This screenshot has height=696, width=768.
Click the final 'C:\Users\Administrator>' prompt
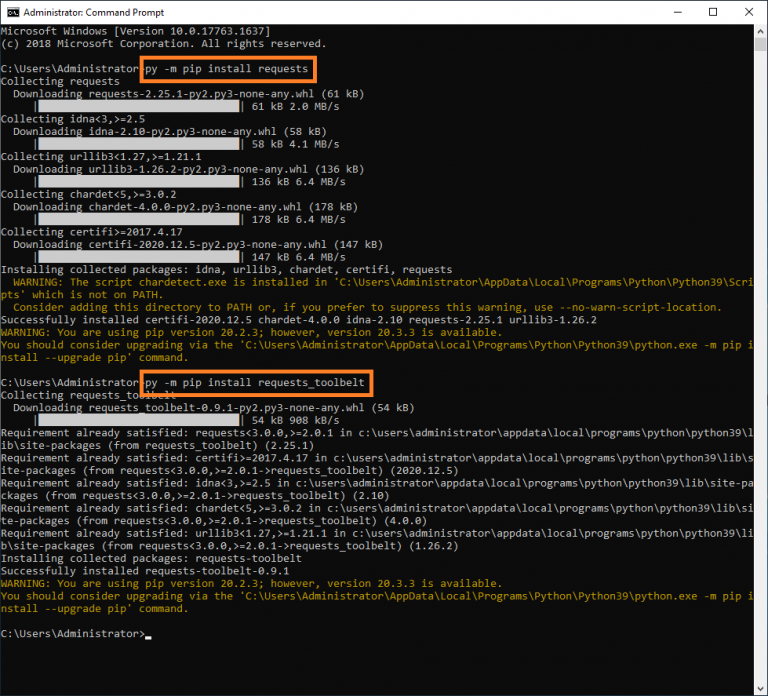coord(73,634)
